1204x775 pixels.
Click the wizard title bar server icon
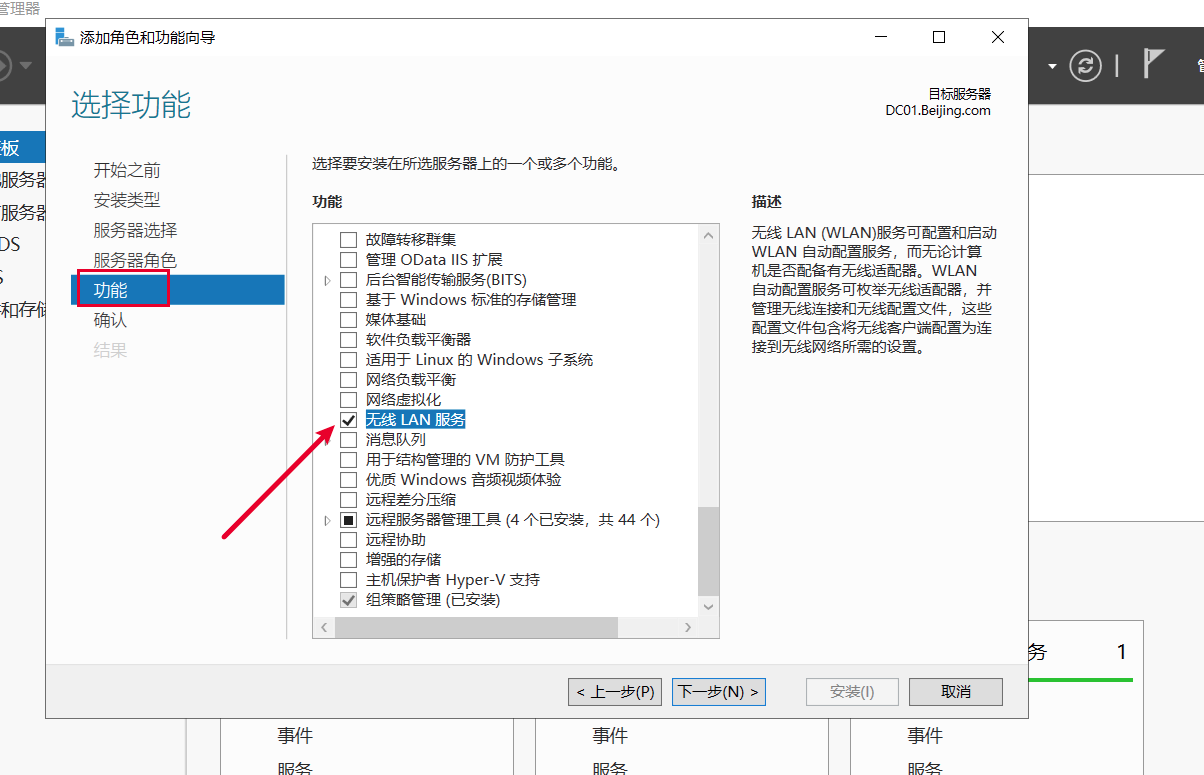click(64, 38)
